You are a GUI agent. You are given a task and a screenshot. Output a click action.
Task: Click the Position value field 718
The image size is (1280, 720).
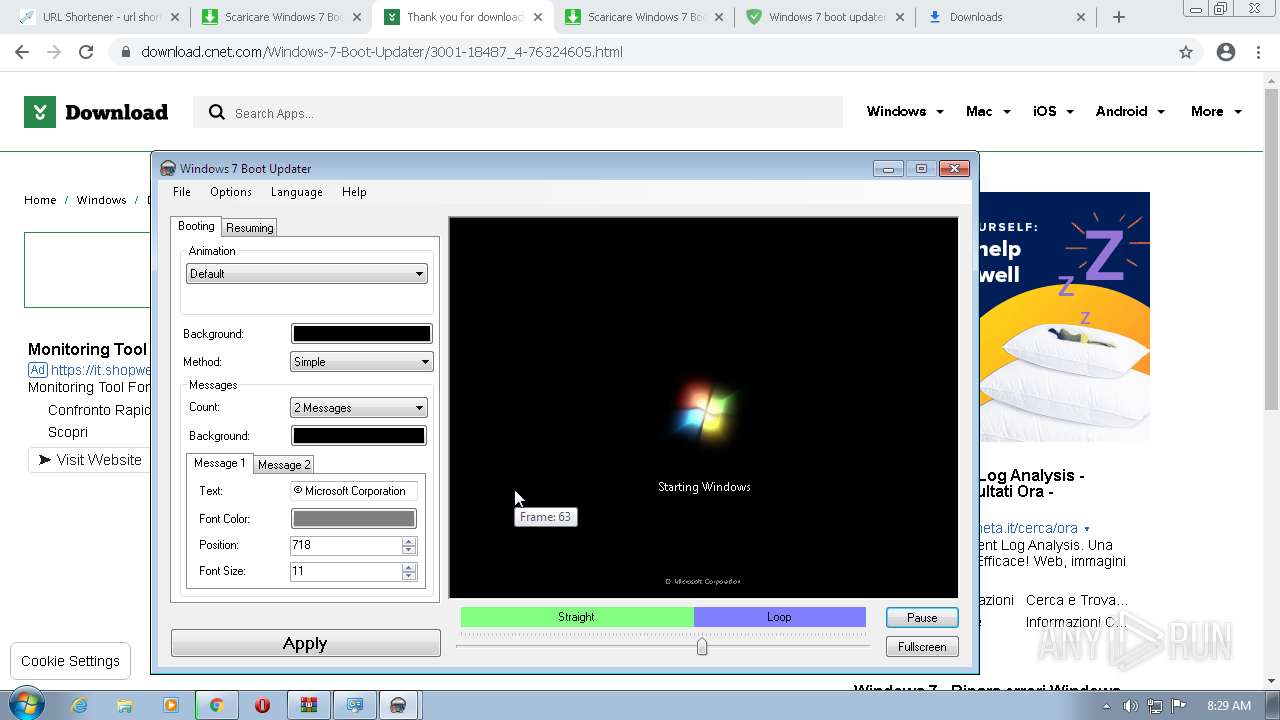pos(345,545)
